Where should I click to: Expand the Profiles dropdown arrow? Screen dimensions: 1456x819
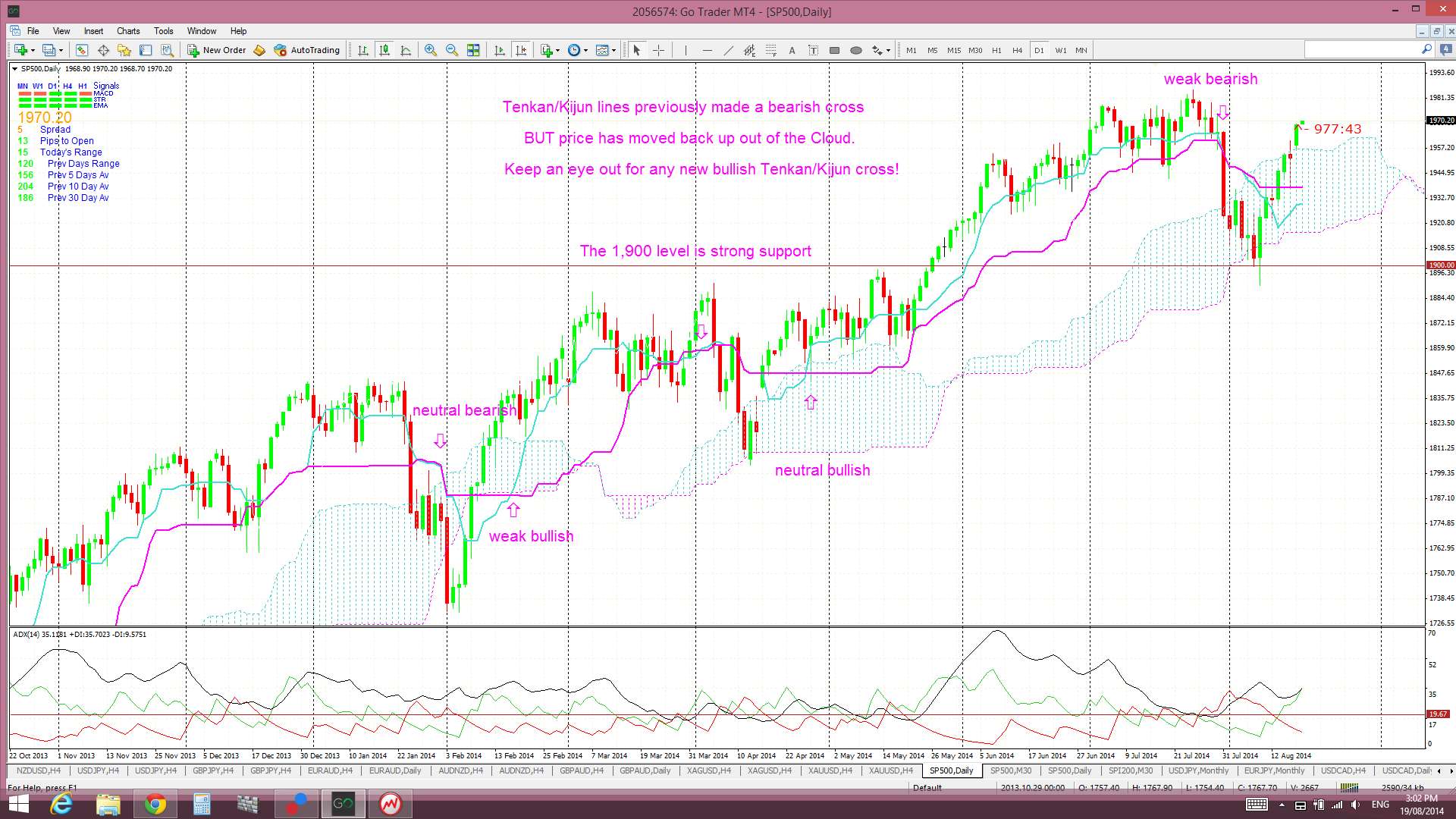61,51
